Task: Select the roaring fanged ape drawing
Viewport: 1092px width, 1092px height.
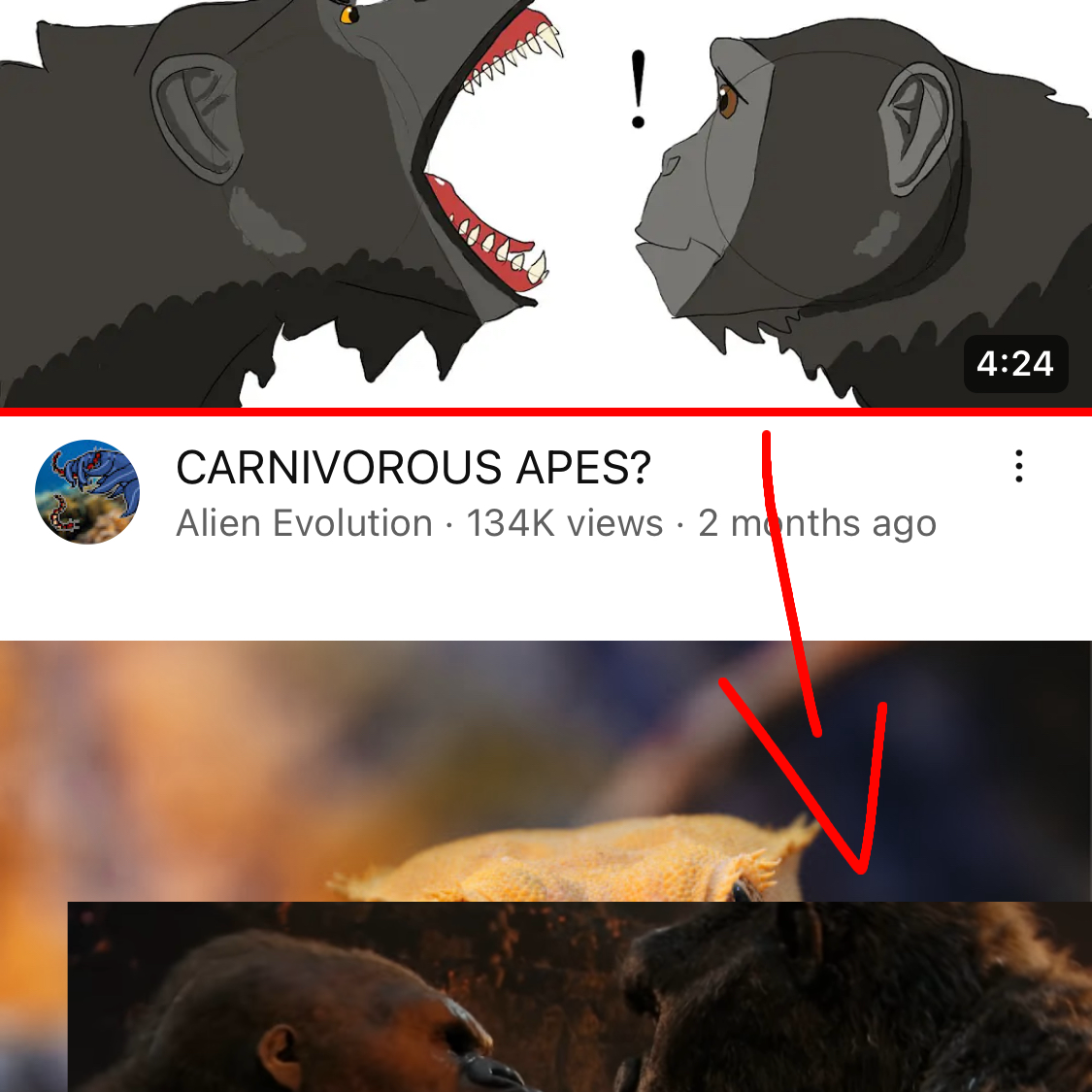Action: pos(279,202)
